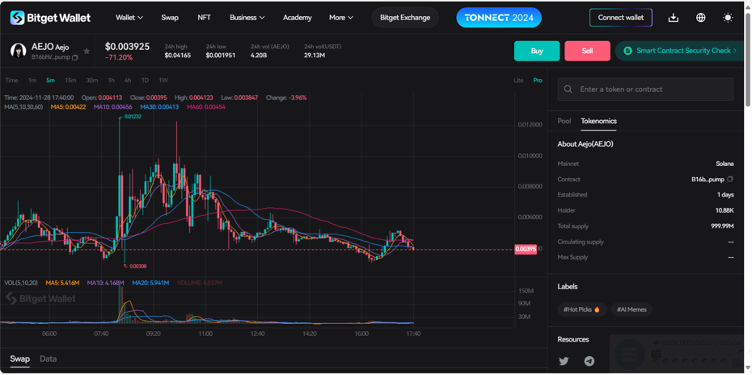Switch to the Tokenomics tab
The image size is (755, 375).
click(x=599, y=121)
